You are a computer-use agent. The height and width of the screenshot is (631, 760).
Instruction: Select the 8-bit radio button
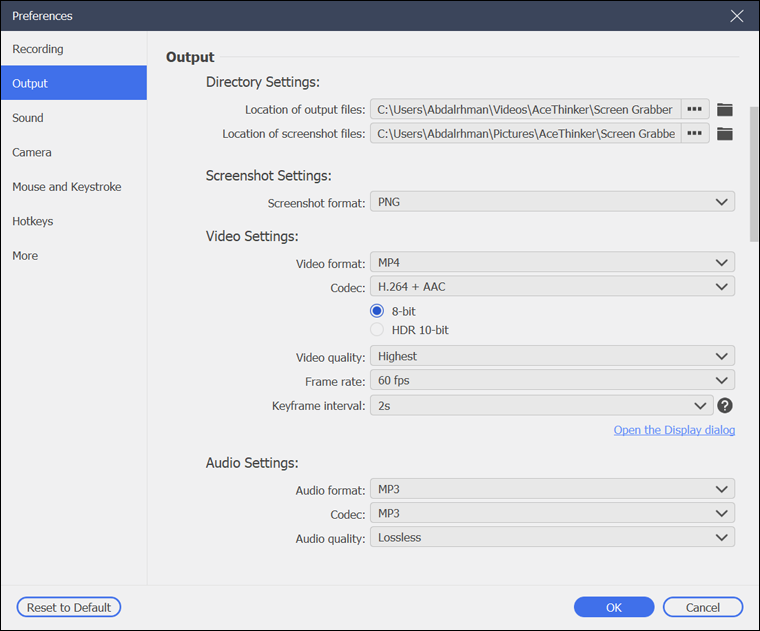tap(378, 311)
